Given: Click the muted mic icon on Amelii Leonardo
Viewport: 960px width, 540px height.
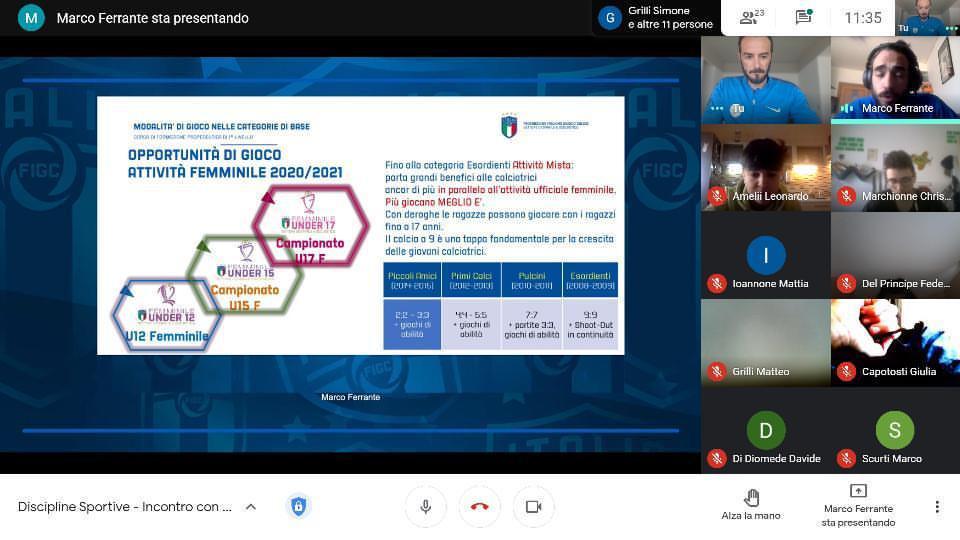Looking at the screenshot, I should (717, 196).
